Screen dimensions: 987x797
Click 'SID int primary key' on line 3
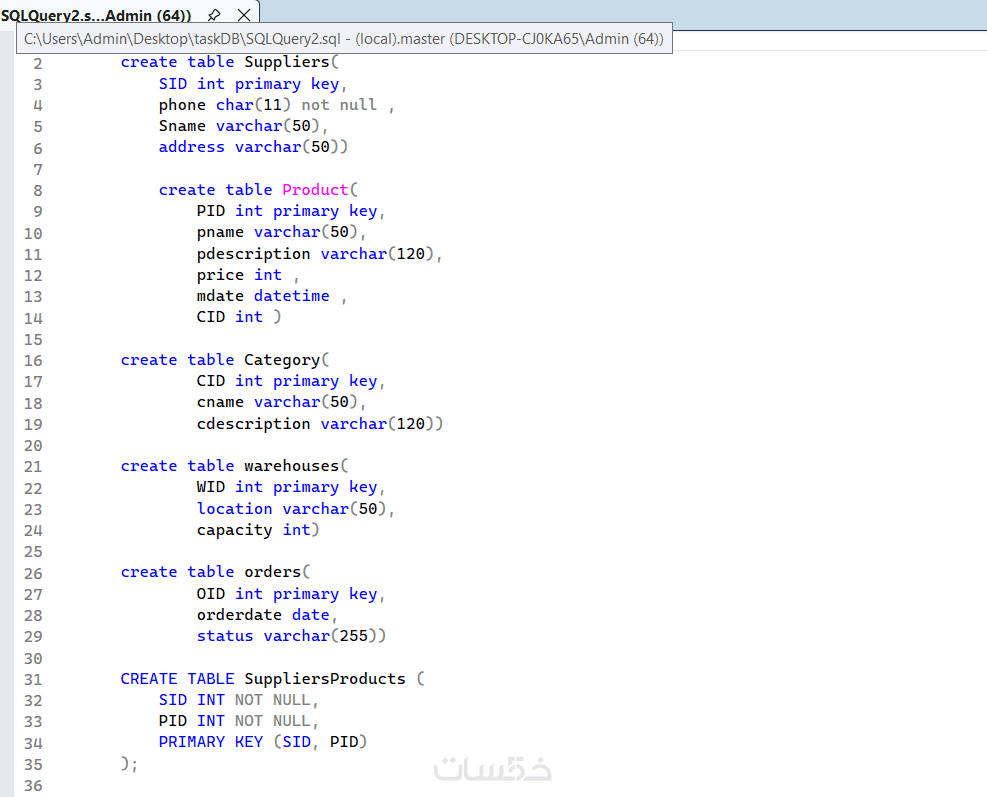coord(249,84)
